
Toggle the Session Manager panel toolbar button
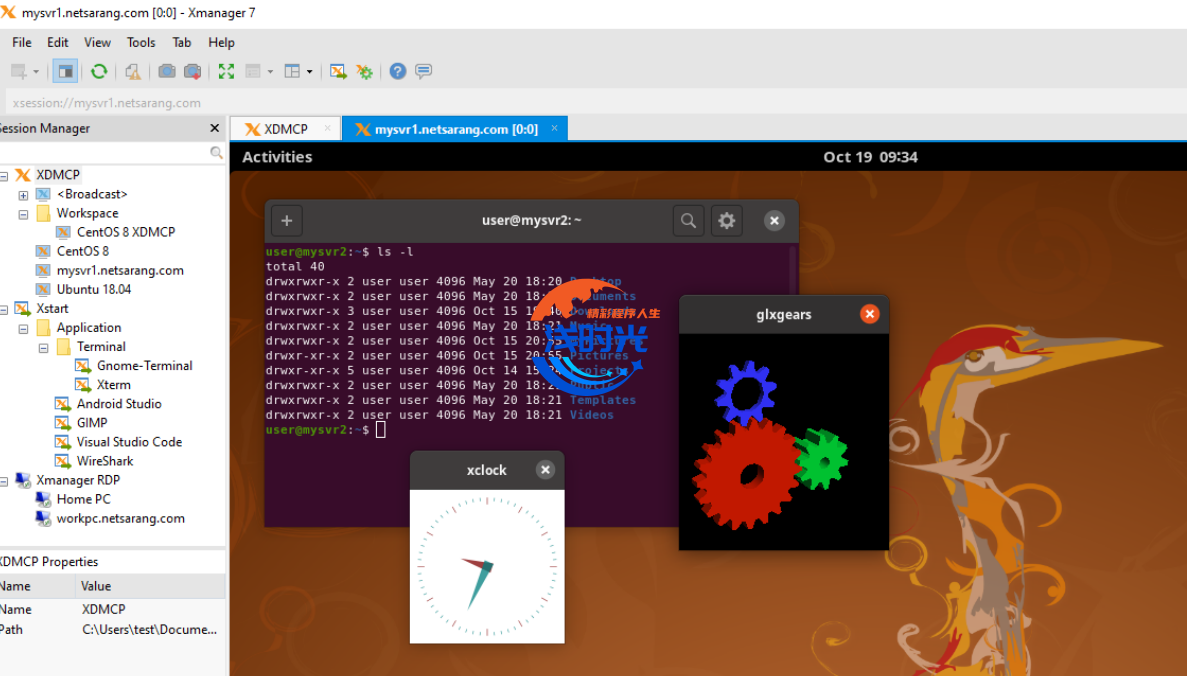[x=65, y=71]
